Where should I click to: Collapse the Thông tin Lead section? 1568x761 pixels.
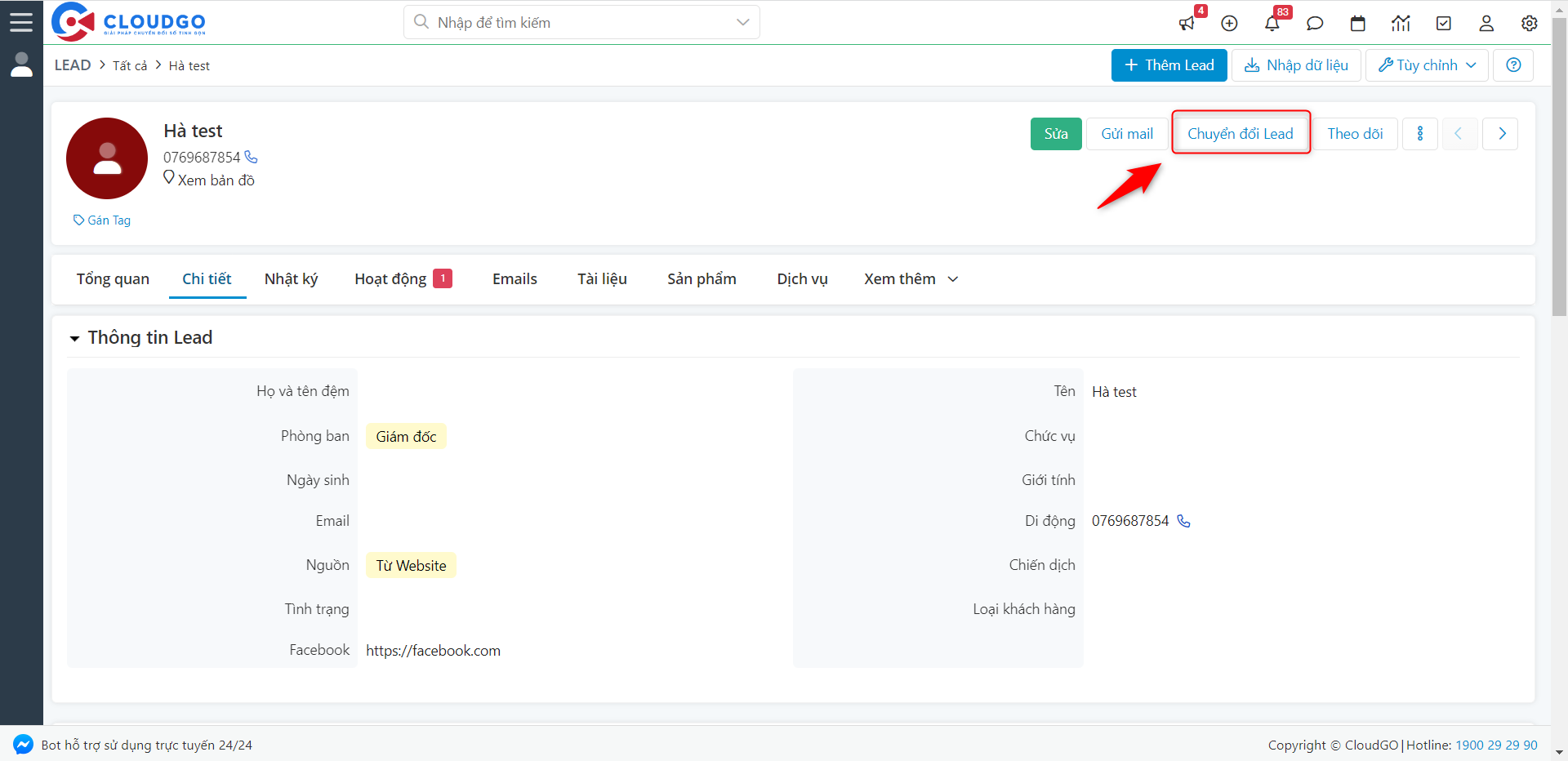pos(74,338)
